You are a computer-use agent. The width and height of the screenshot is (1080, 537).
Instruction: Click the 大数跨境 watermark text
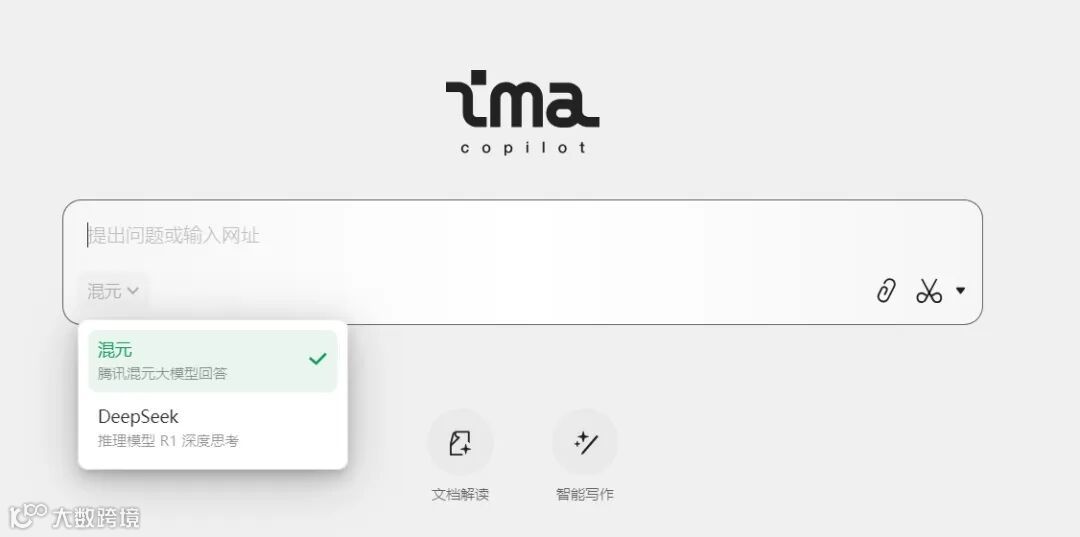[96, 517]
